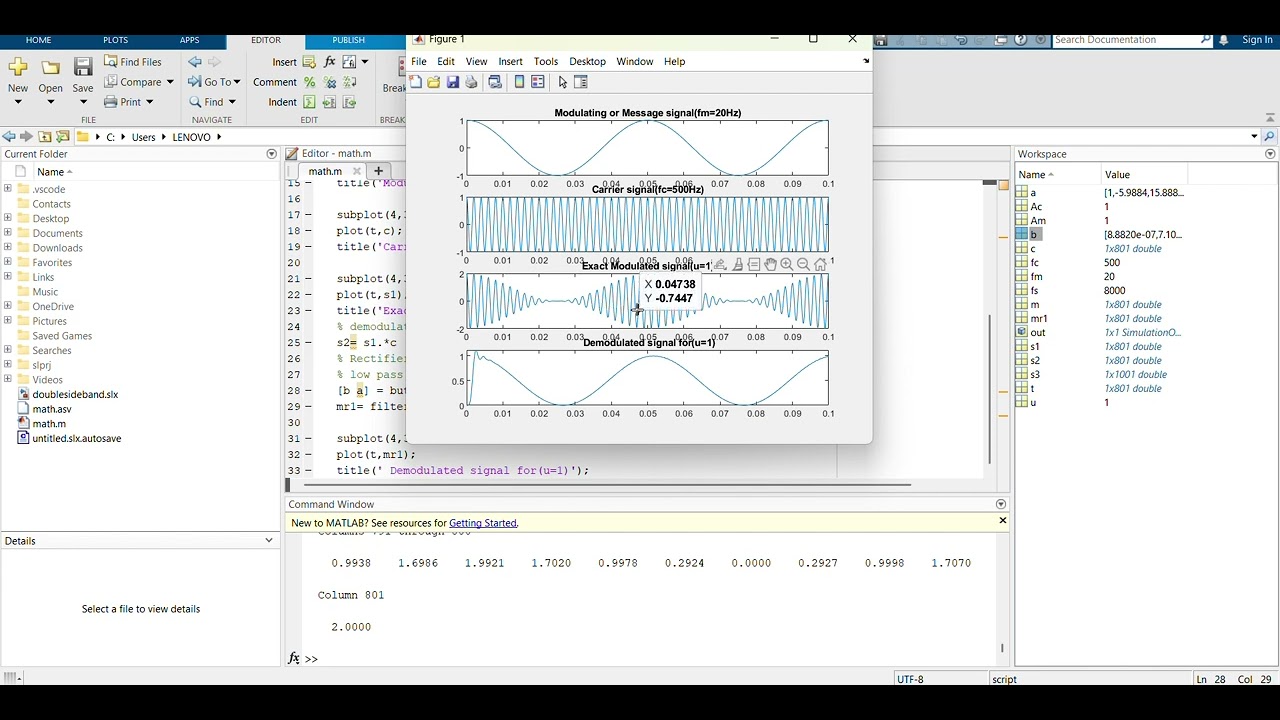
Task: Open the Find dropdown arrow
Action: (x=232, y=102)
